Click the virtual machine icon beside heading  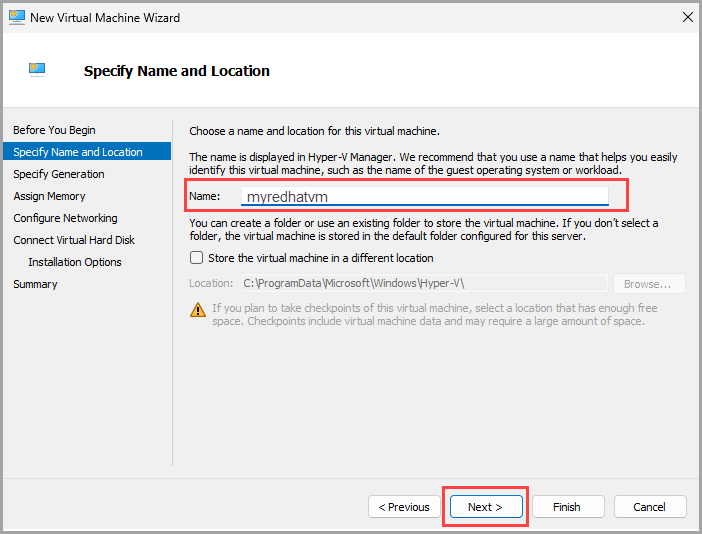(37, 69)
